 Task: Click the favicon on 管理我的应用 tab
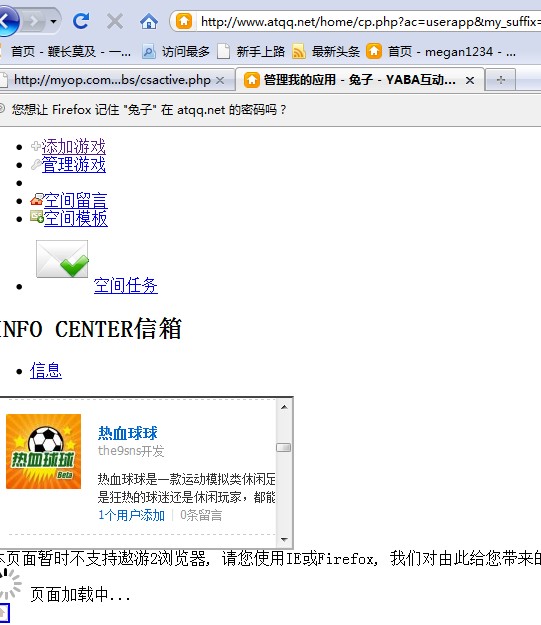coord(251,80)
